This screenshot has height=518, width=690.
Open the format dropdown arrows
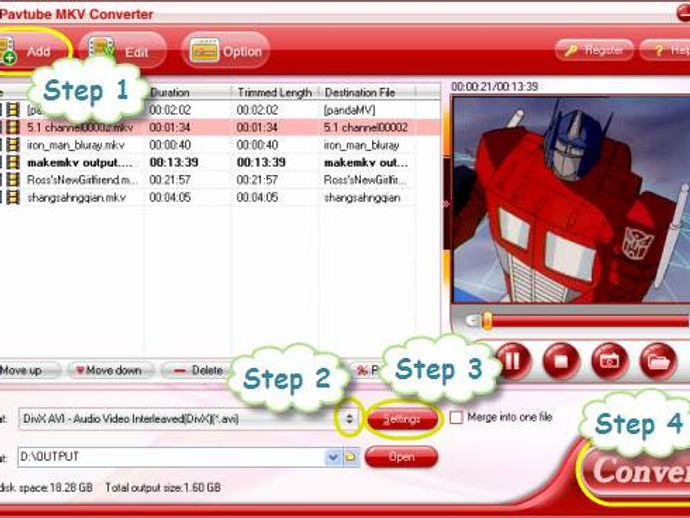pyautogui.click(x=349, y=419)
